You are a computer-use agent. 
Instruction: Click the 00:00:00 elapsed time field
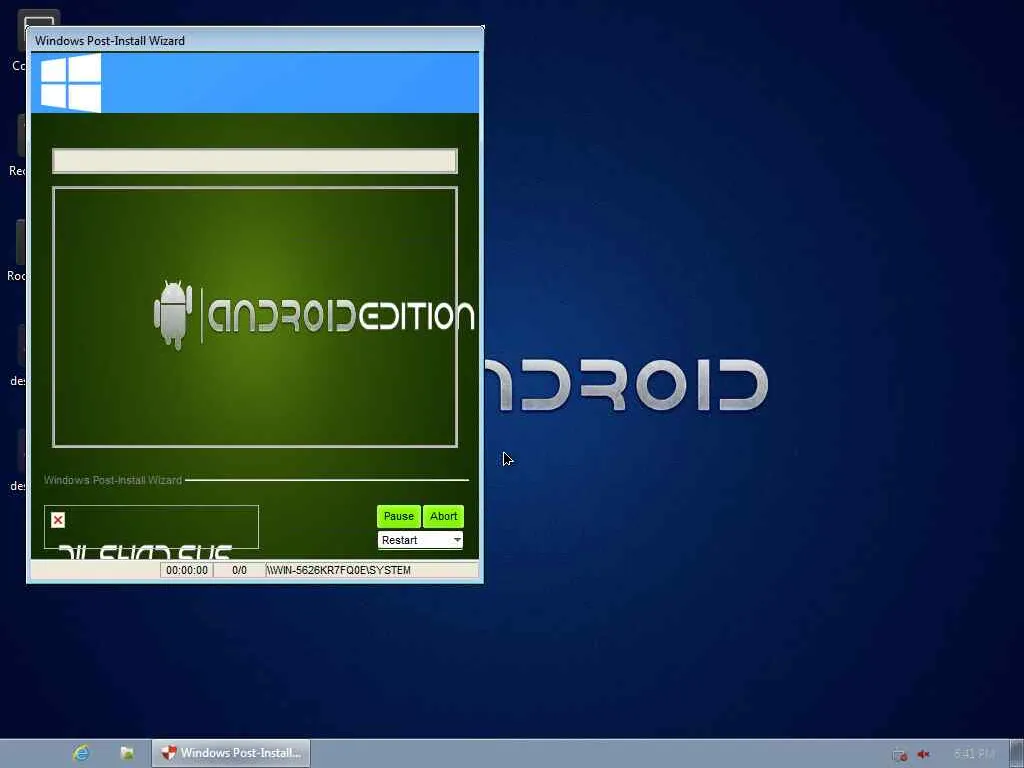pyautogui.click(x=187, y=570)
